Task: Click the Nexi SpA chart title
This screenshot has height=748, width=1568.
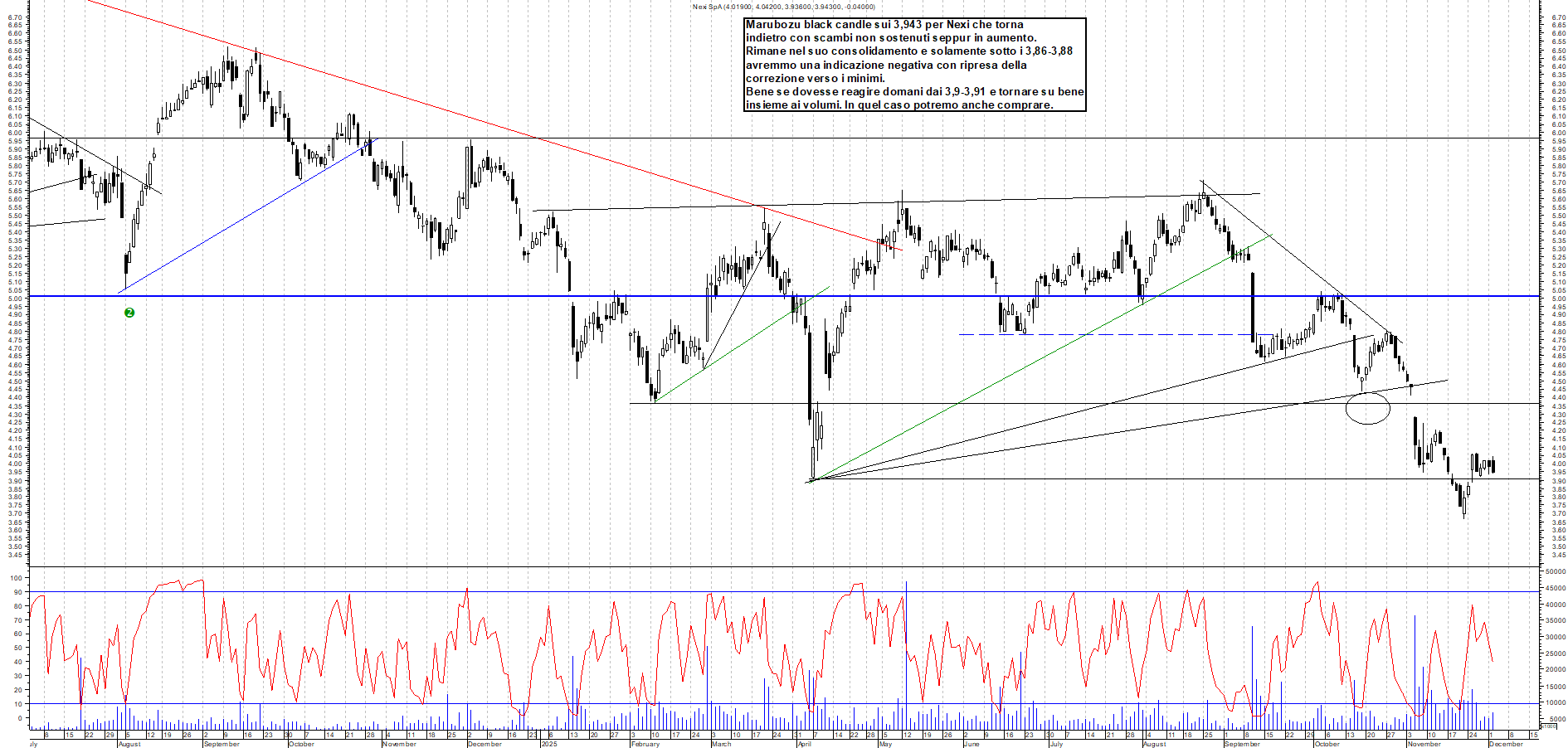Action: (x=783, y=7)
